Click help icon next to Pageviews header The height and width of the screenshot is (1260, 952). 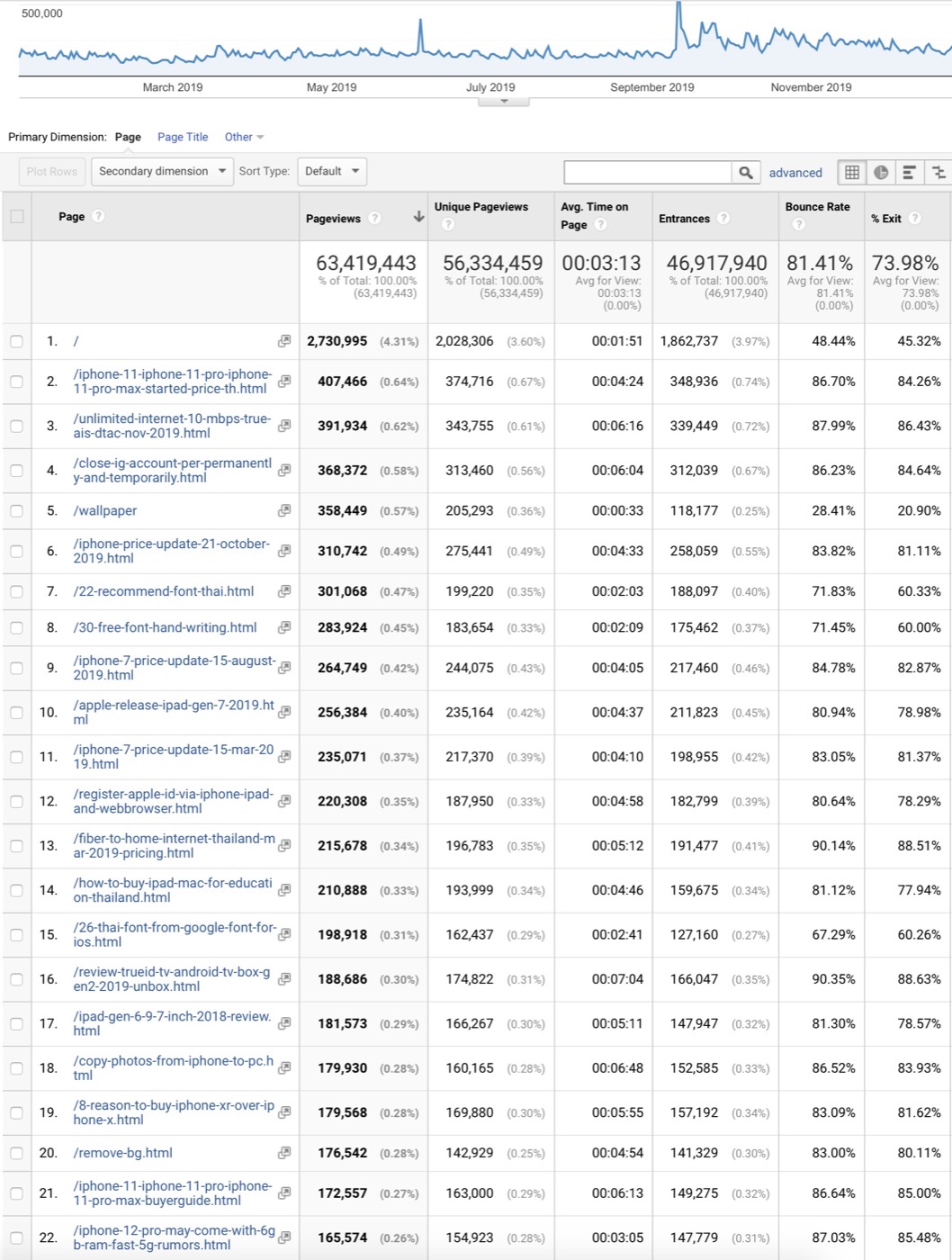tap(375, 218)
